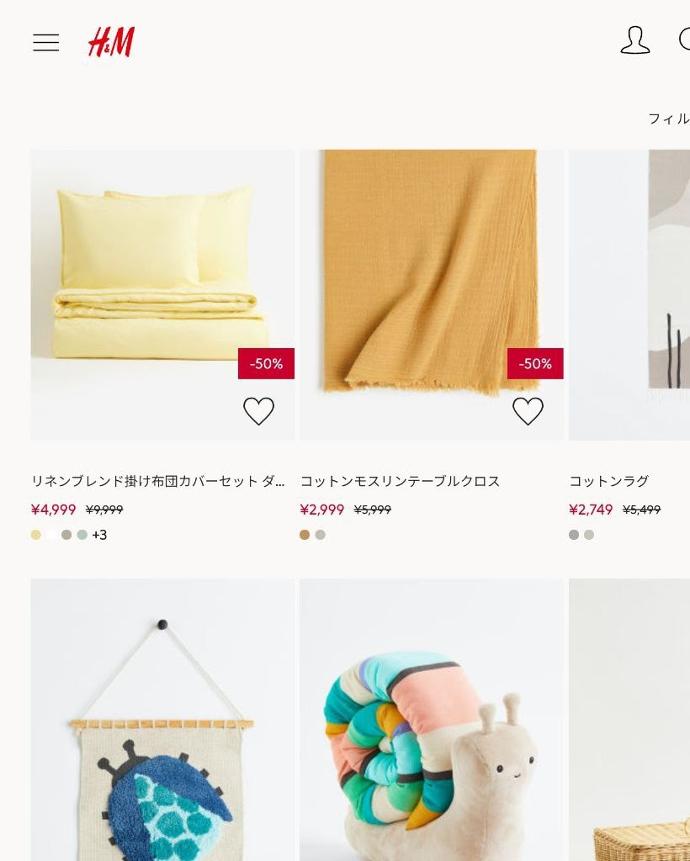Open the フィル filter option
The width and height of the screenshot is (690, 861).
click(x=669, y=119)
